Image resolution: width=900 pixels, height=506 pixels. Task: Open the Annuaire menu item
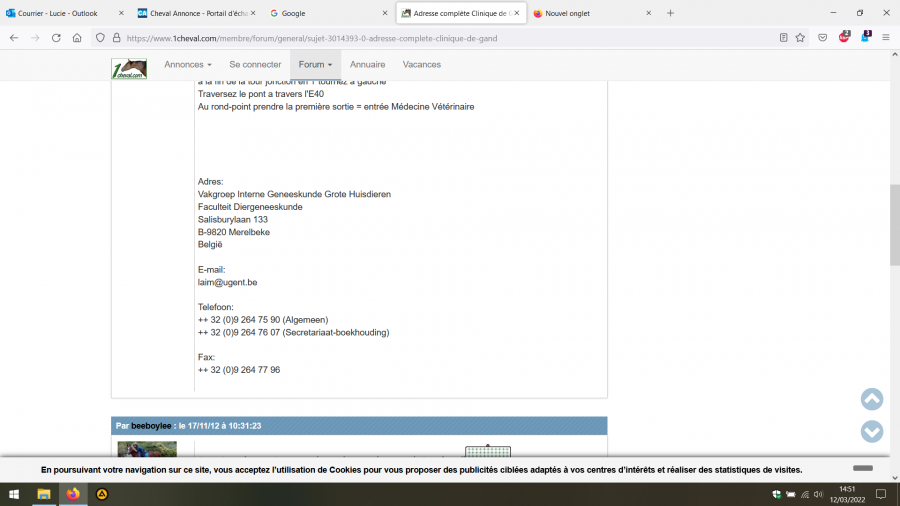367,64
